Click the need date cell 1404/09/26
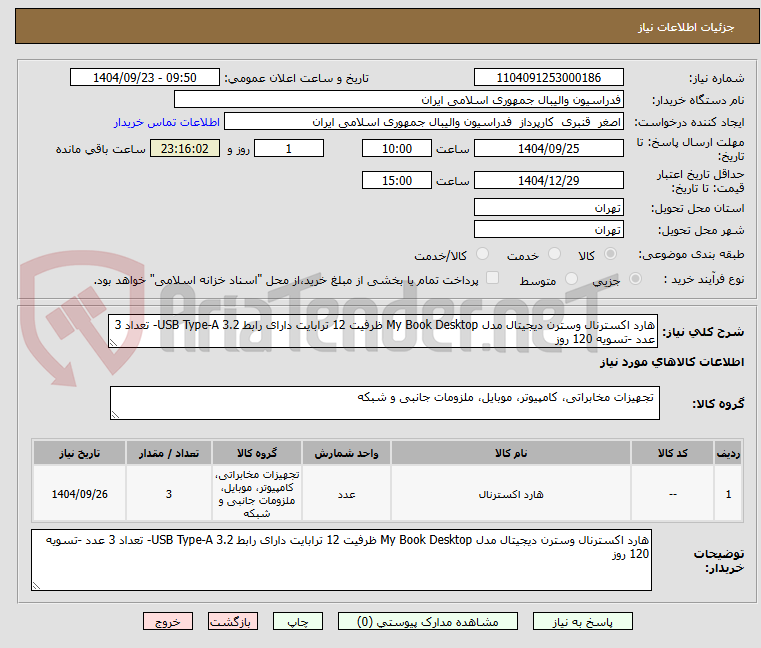 80,494
